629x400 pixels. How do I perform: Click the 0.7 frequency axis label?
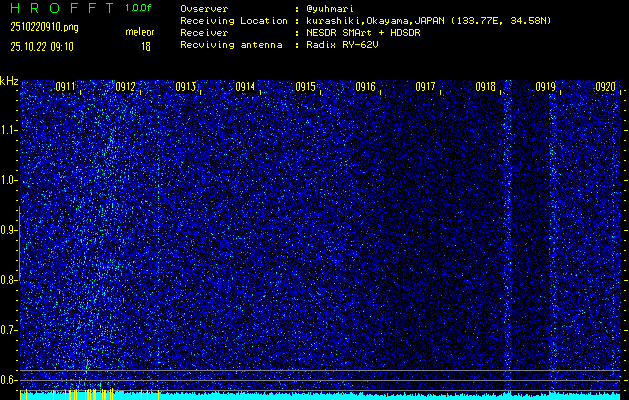[x=9, y=330]
